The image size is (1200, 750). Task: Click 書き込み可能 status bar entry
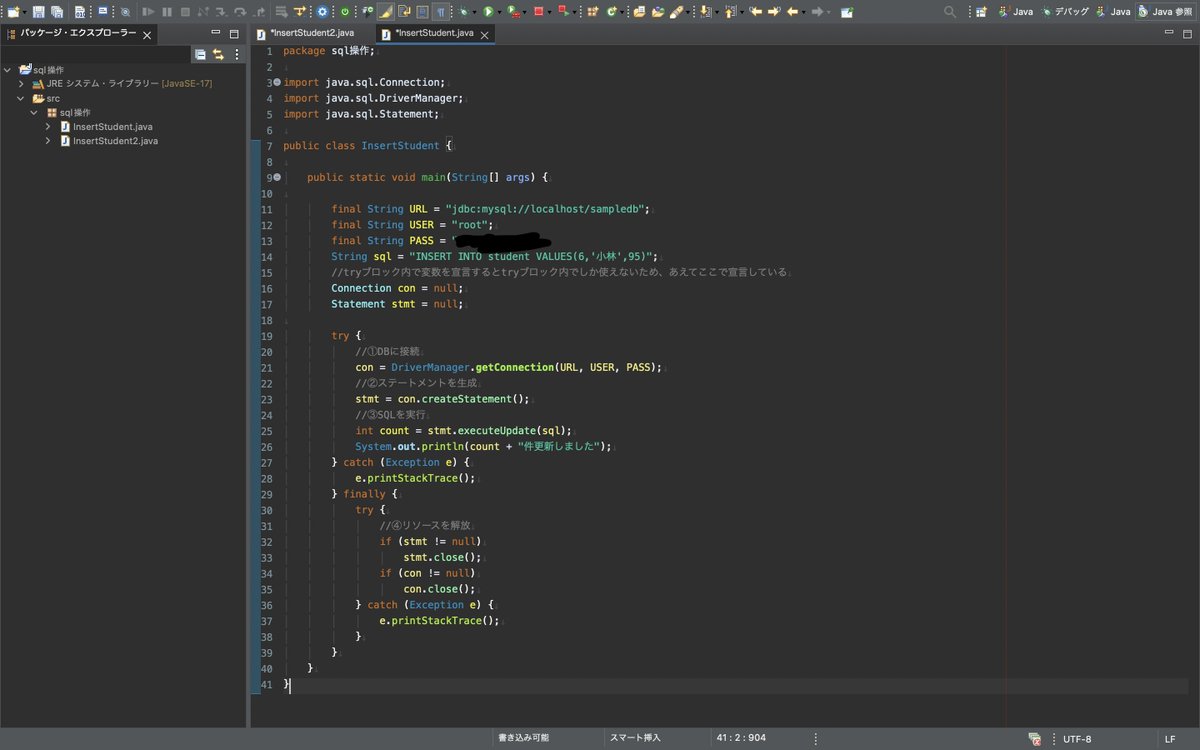tap(523, 738)
